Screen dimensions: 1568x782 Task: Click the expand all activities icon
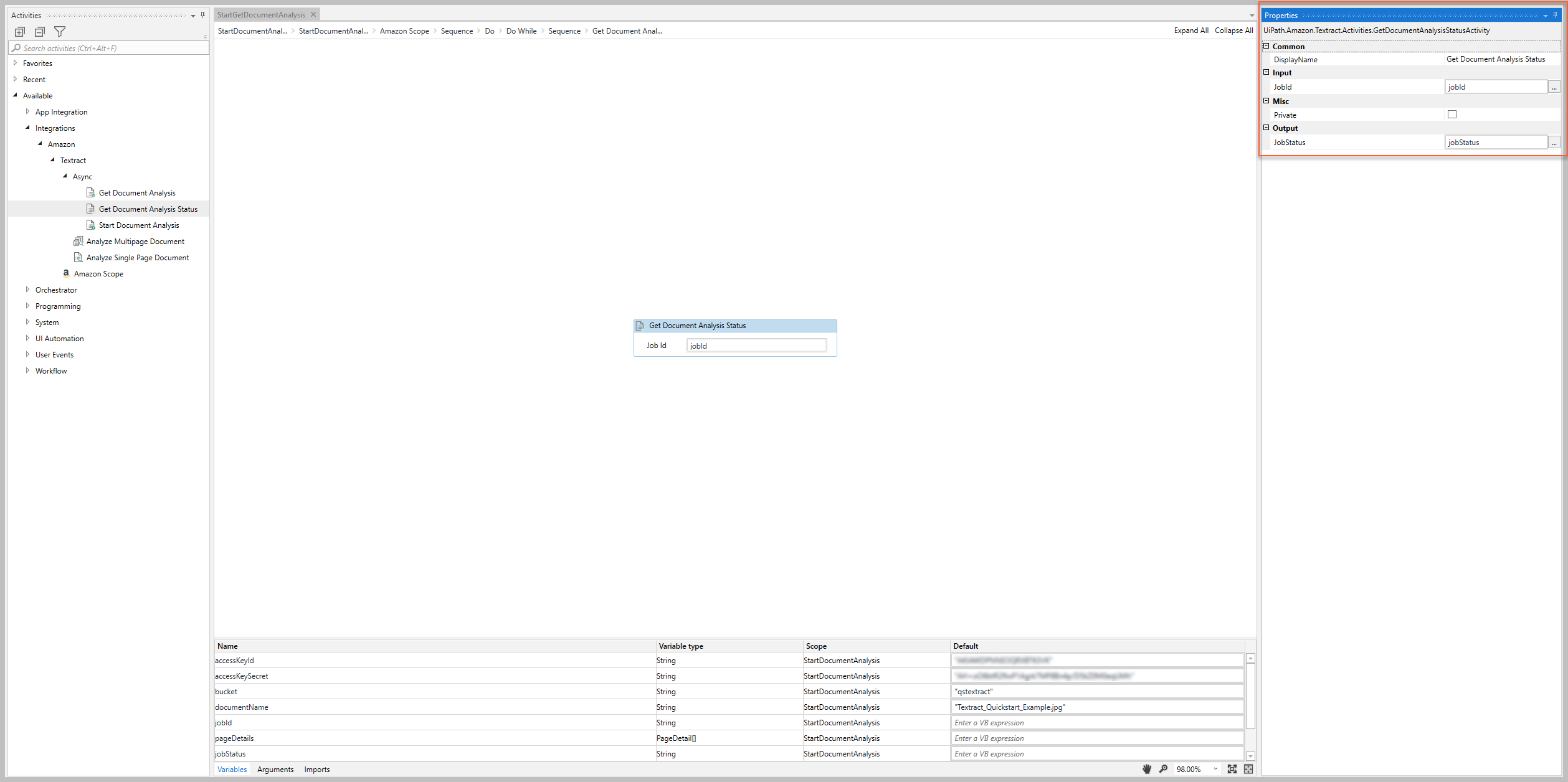pyautogui.click(x=19, y=31)
